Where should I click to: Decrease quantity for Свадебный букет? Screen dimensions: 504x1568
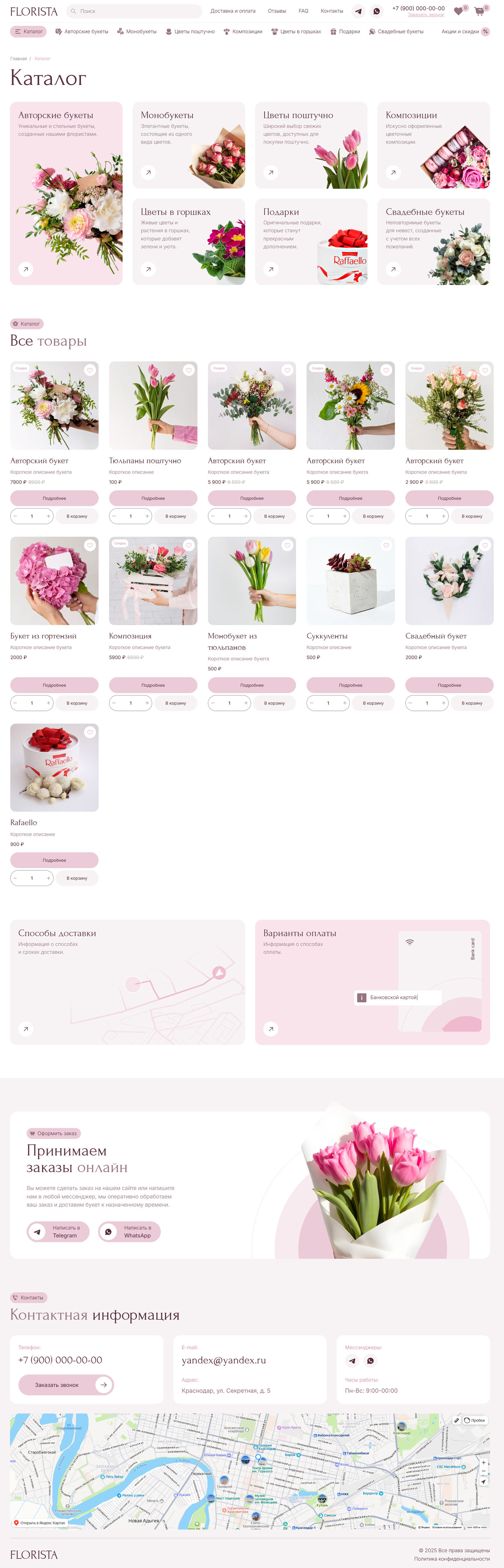pos(410,703)
